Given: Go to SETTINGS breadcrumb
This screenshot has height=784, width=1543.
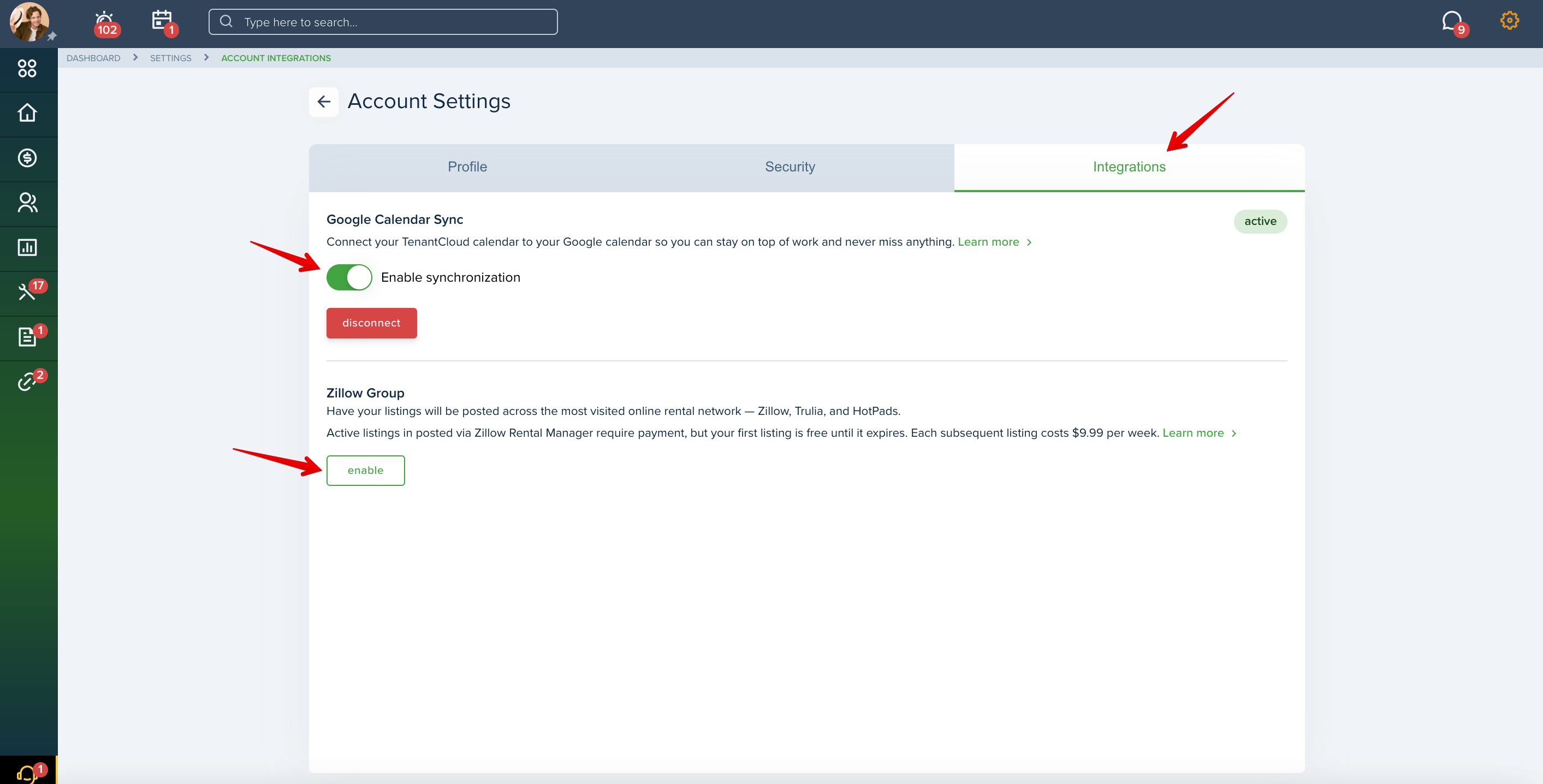Looking at the screenshot, I should point(171,58).
